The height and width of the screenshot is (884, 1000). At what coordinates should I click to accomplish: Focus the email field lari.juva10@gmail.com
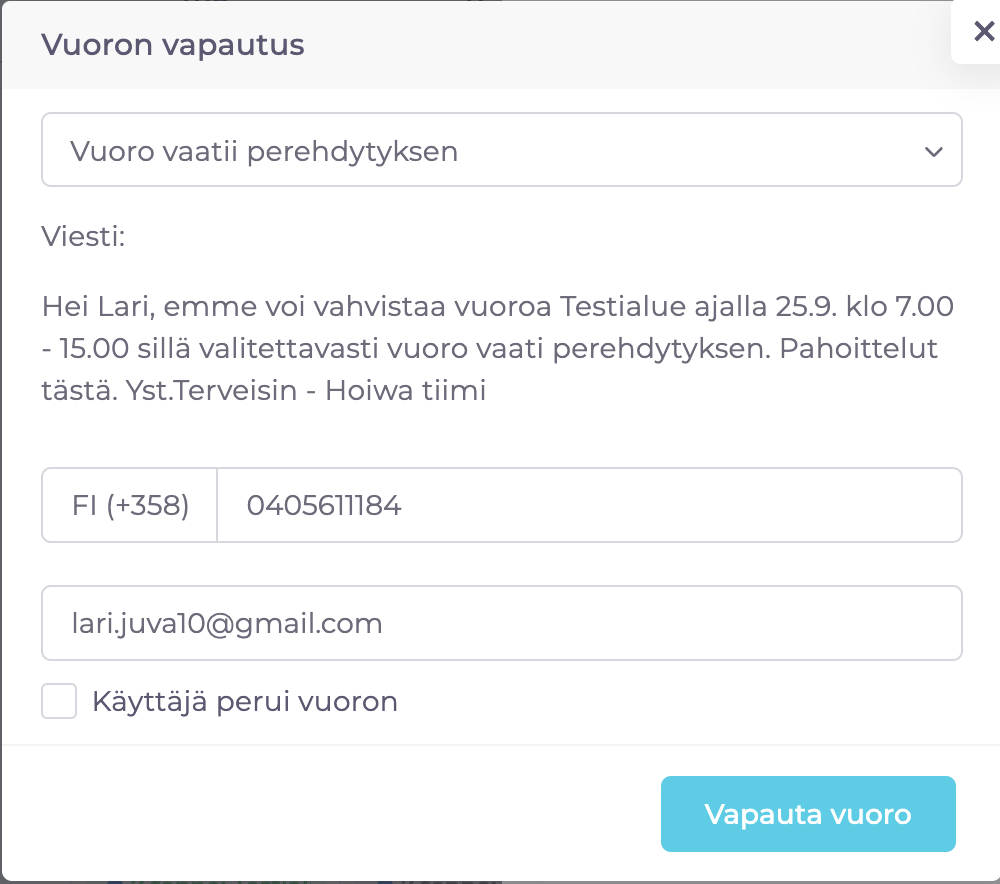(x=500, y=624)
